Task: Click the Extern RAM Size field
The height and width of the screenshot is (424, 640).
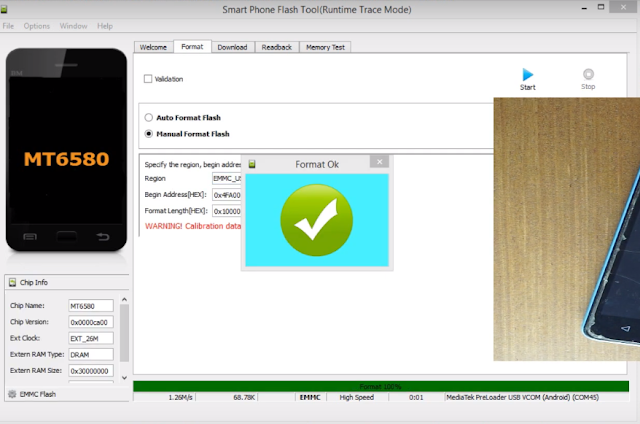Action: tap(91, 371)
